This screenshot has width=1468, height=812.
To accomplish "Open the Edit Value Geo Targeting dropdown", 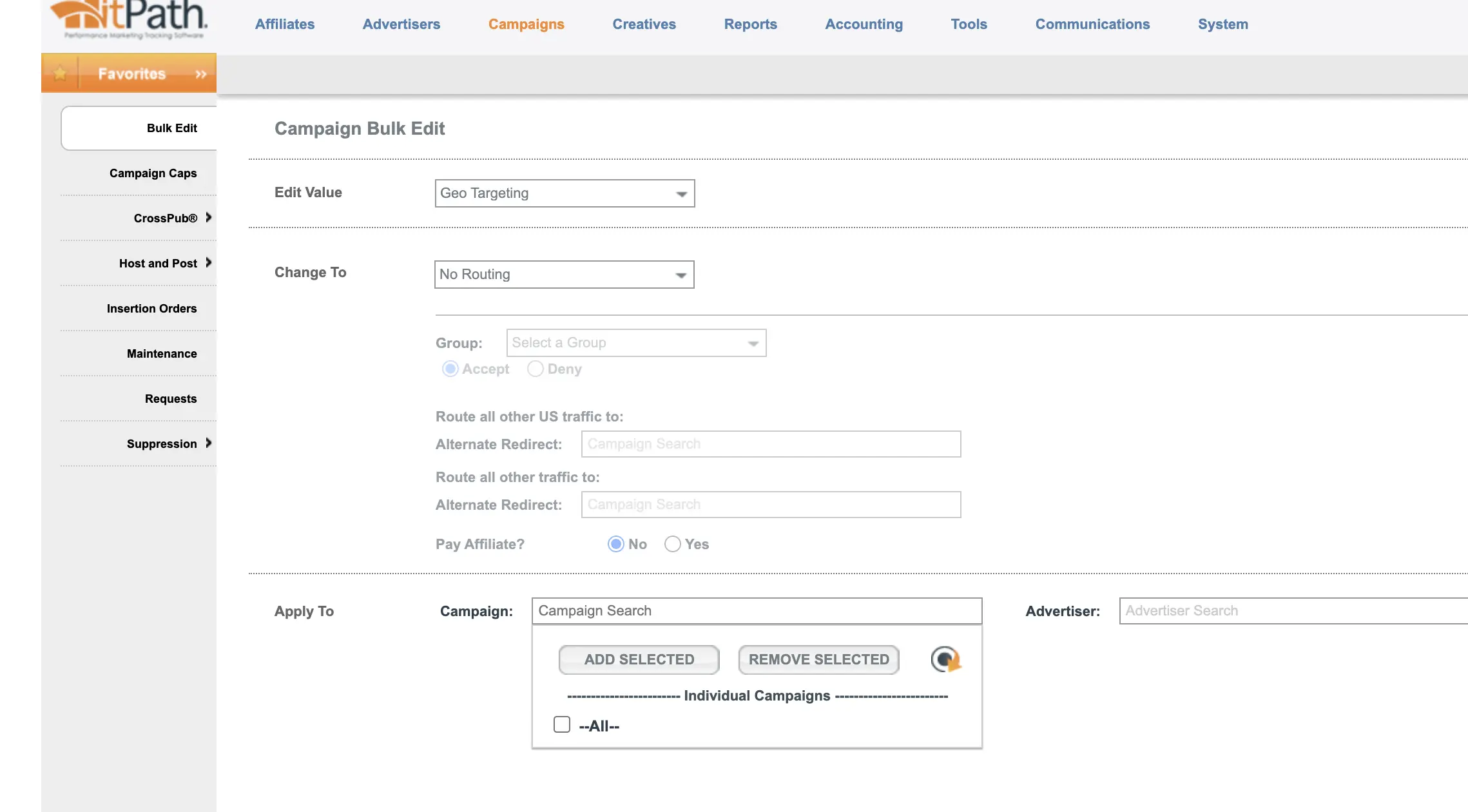I will [565, 193].
